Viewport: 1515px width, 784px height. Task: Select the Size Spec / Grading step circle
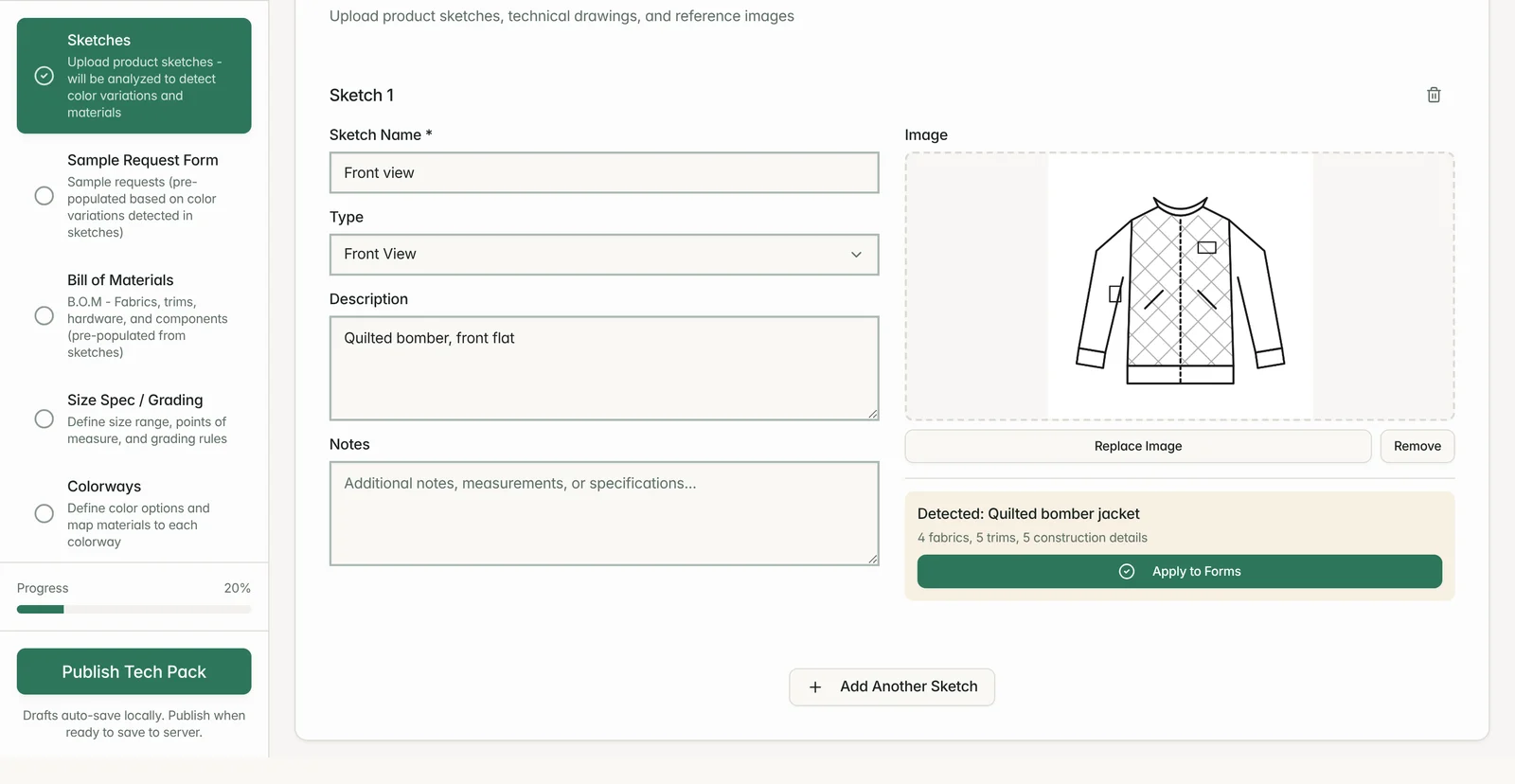(x=45, y=419)
